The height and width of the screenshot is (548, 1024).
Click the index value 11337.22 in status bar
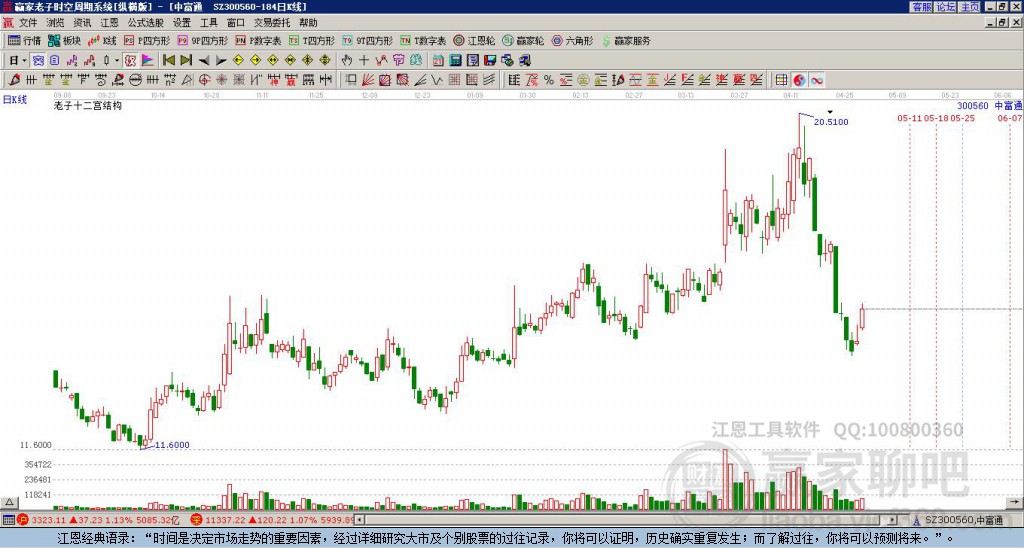click(225, 520)
